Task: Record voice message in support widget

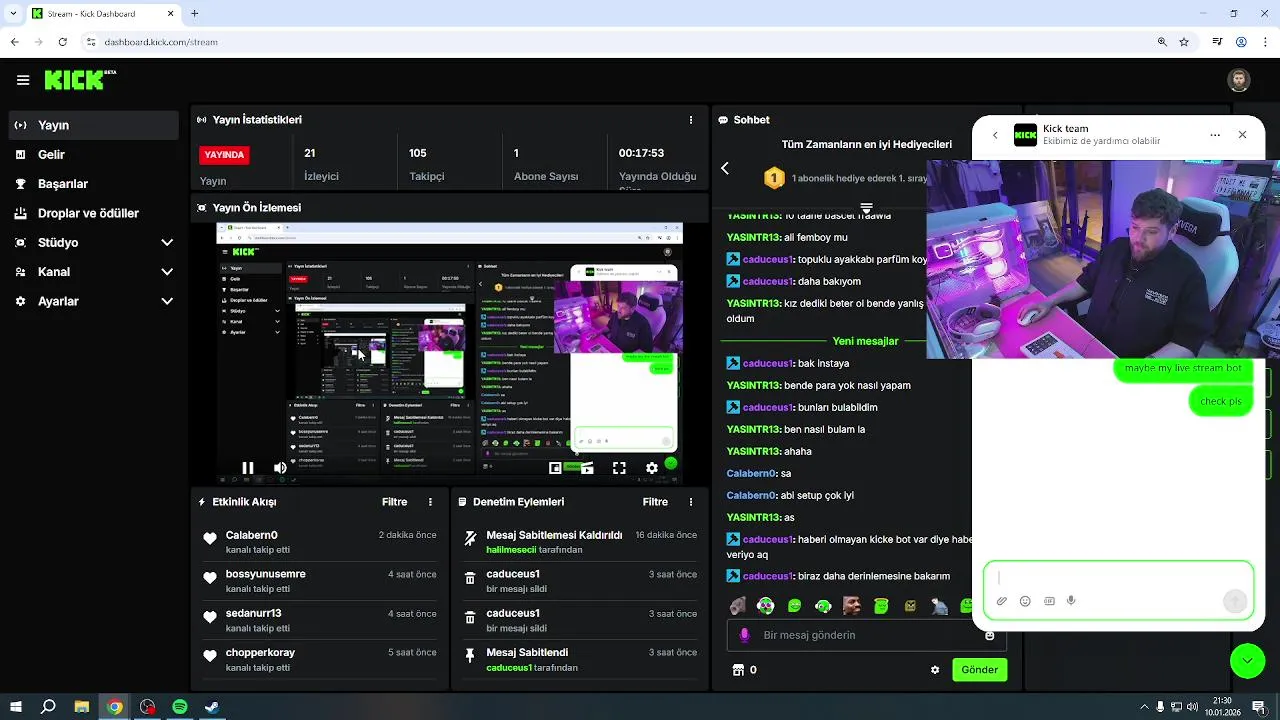Action: 1071,601
